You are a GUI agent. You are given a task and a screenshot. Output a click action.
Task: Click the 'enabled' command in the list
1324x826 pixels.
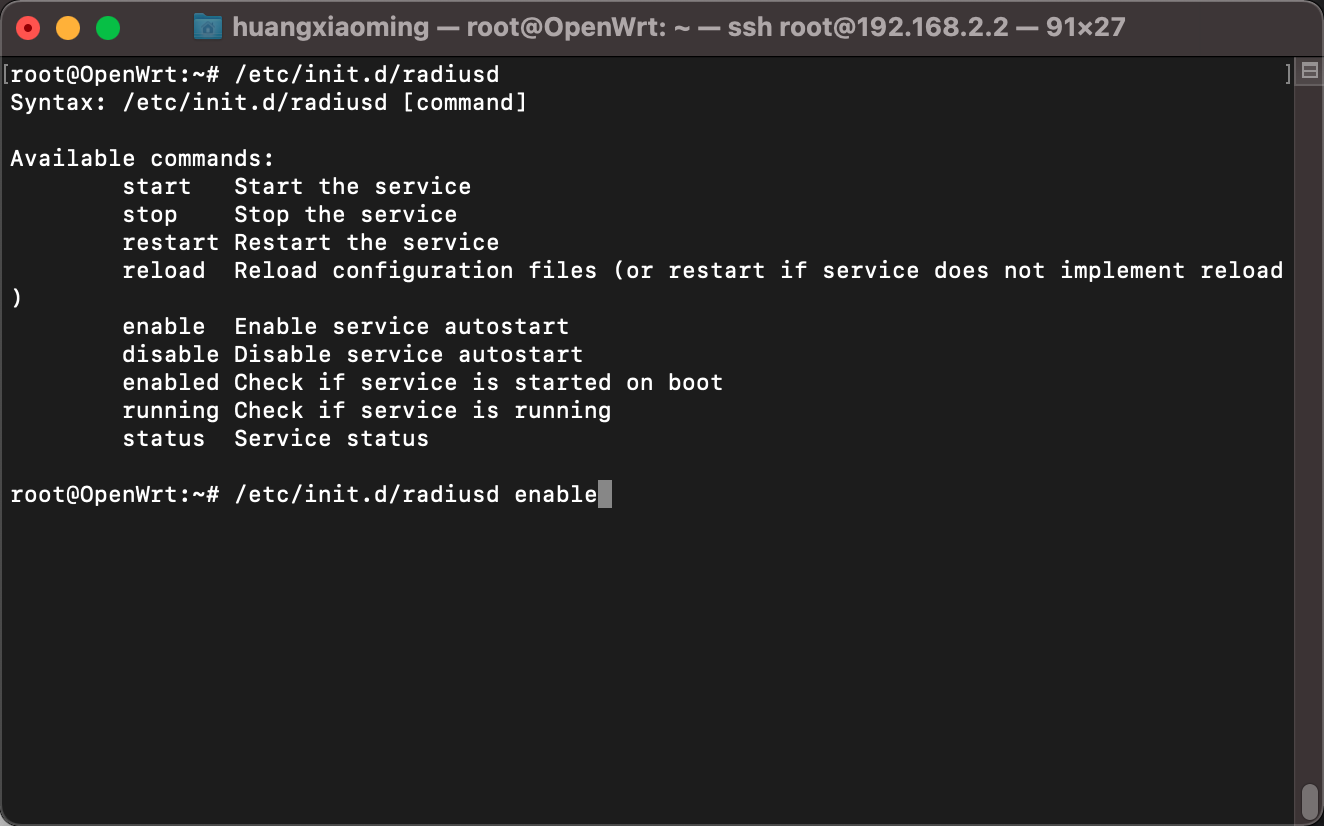[170, 382]
